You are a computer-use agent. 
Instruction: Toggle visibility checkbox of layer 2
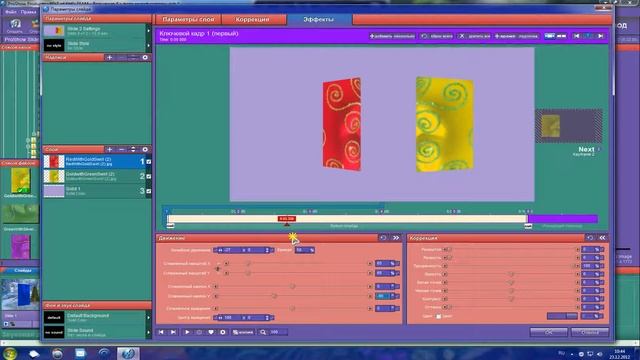149,177
